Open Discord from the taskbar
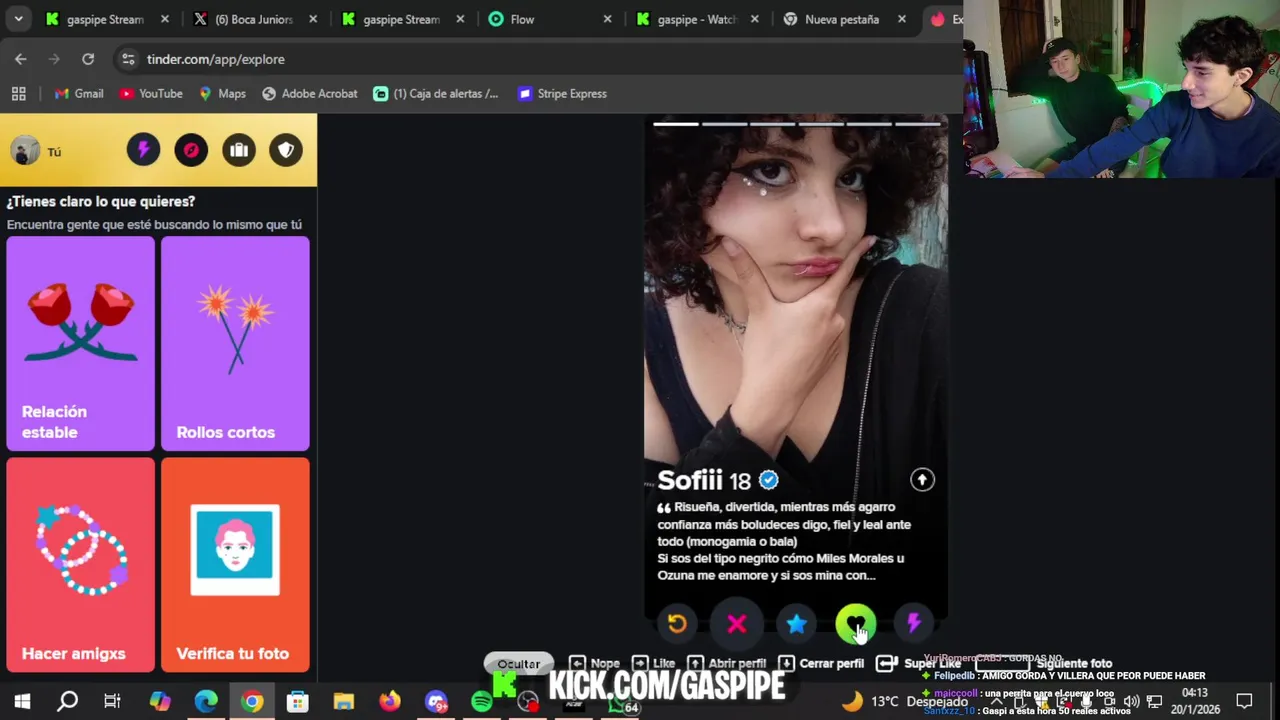This screenshot has width=1280, height=720. 435,702
